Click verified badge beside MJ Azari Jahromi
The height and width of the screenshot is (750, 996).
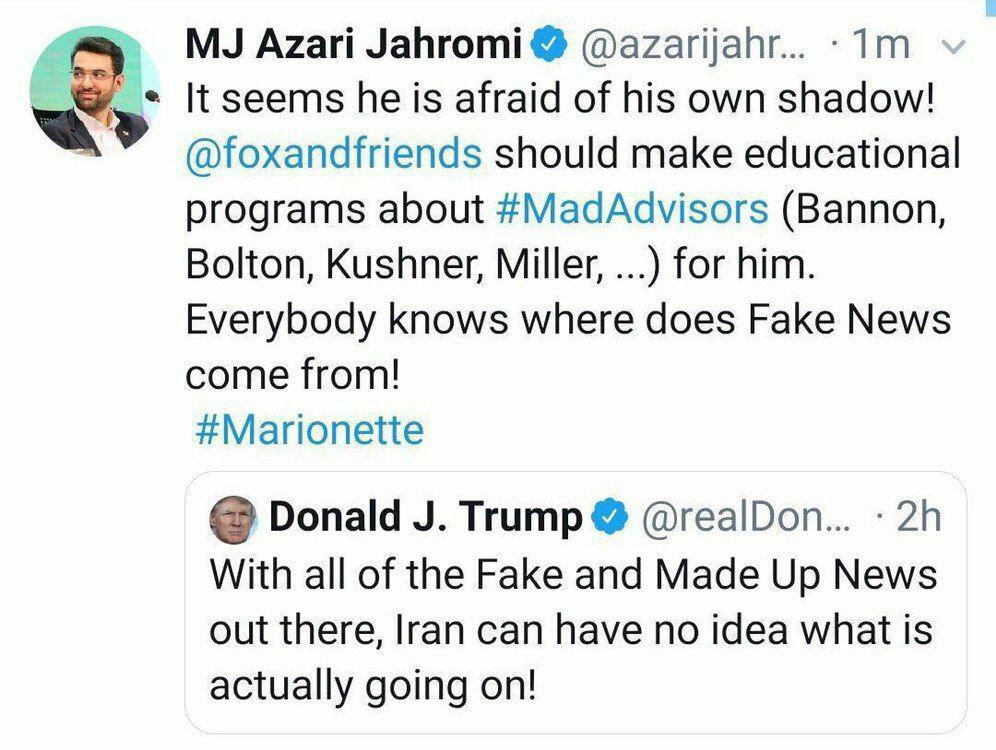[548, 44]
